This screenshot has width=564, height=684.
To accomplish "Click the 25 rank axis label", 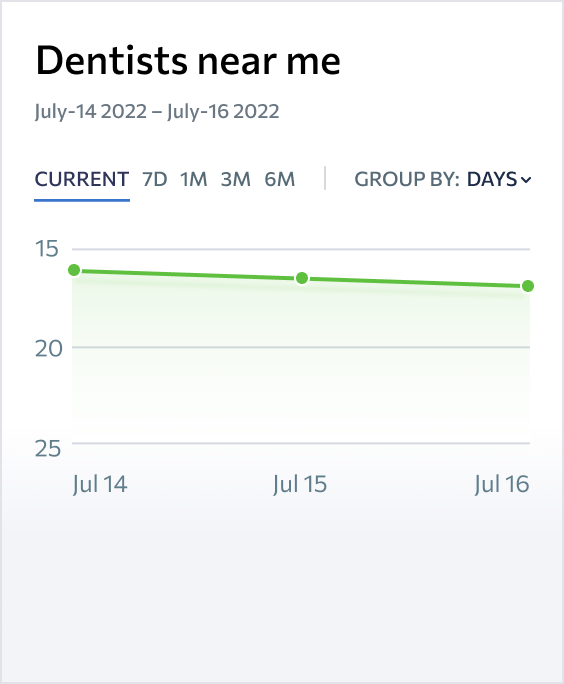I will [x=48, y=448].
